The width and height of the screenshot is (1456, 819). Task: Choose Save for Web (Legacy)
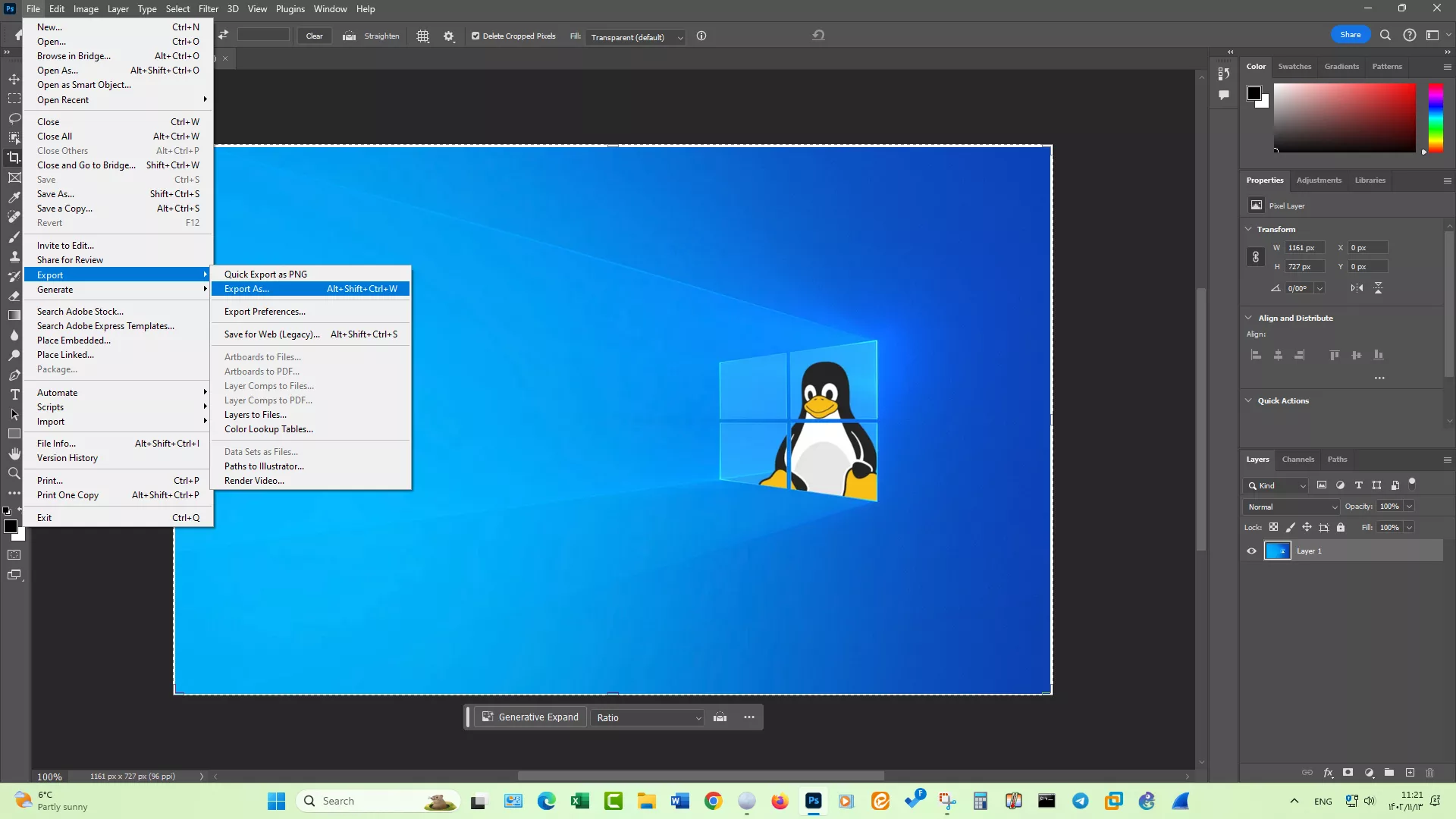(311, 334)
